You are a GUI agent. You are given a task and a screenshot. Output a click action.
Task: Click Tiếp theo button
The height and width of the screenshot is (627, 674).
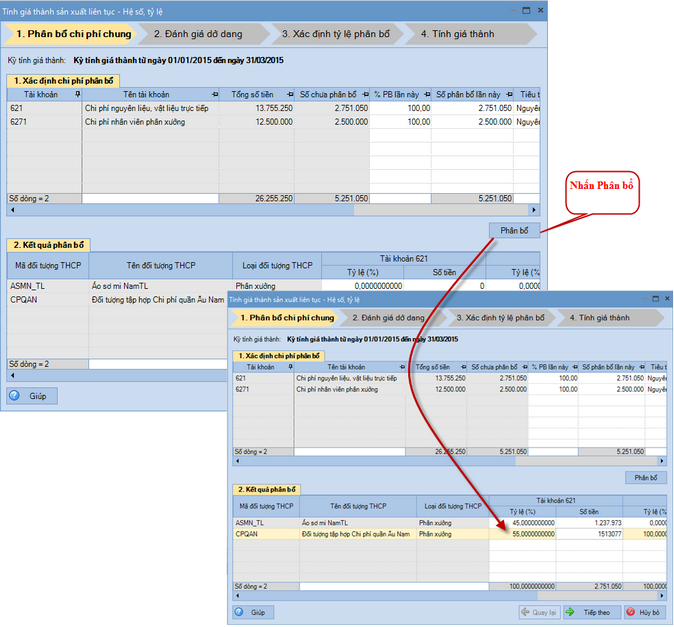click(592, 612)
